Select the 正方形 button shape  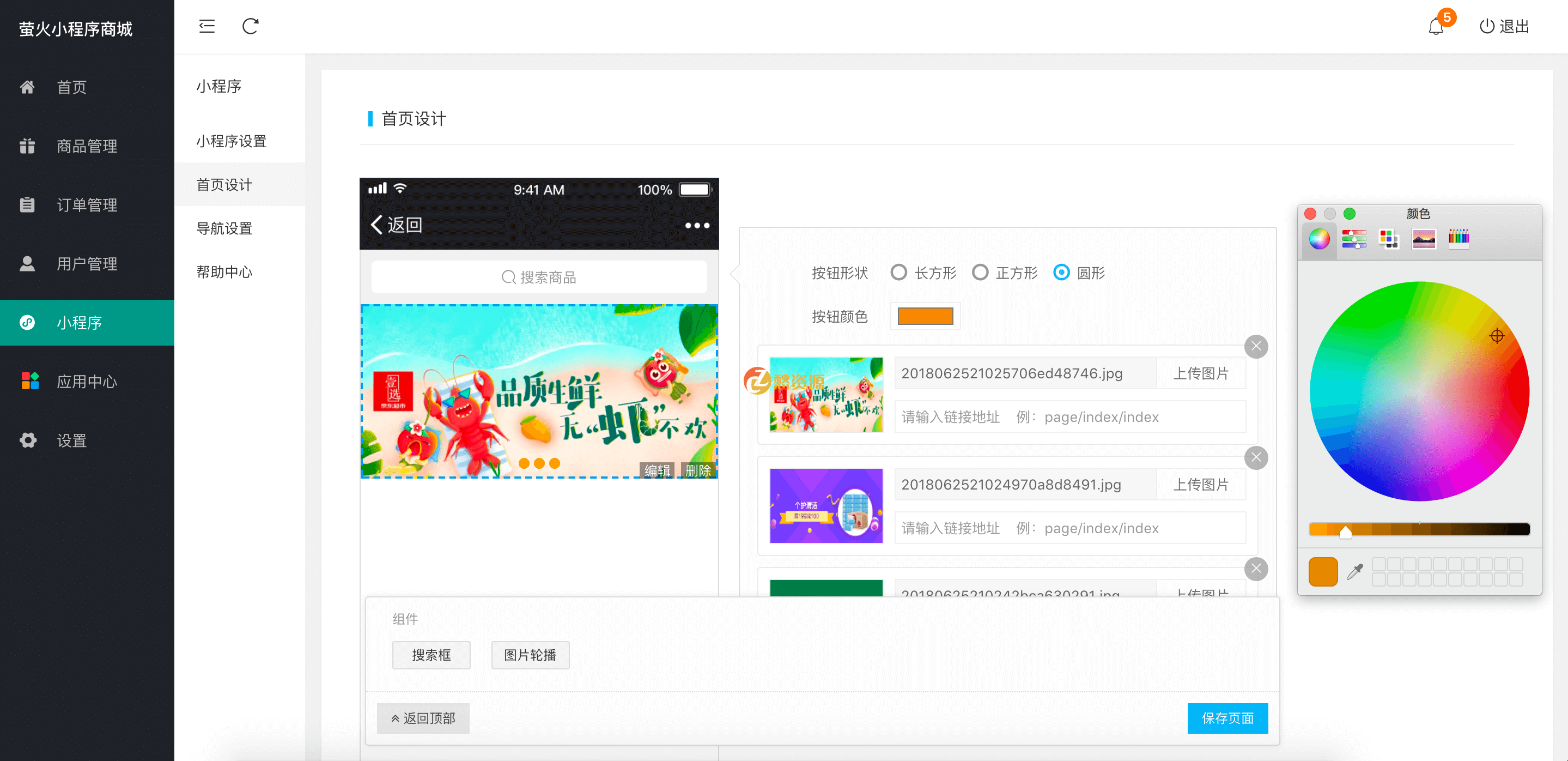(x=980, y=273)
